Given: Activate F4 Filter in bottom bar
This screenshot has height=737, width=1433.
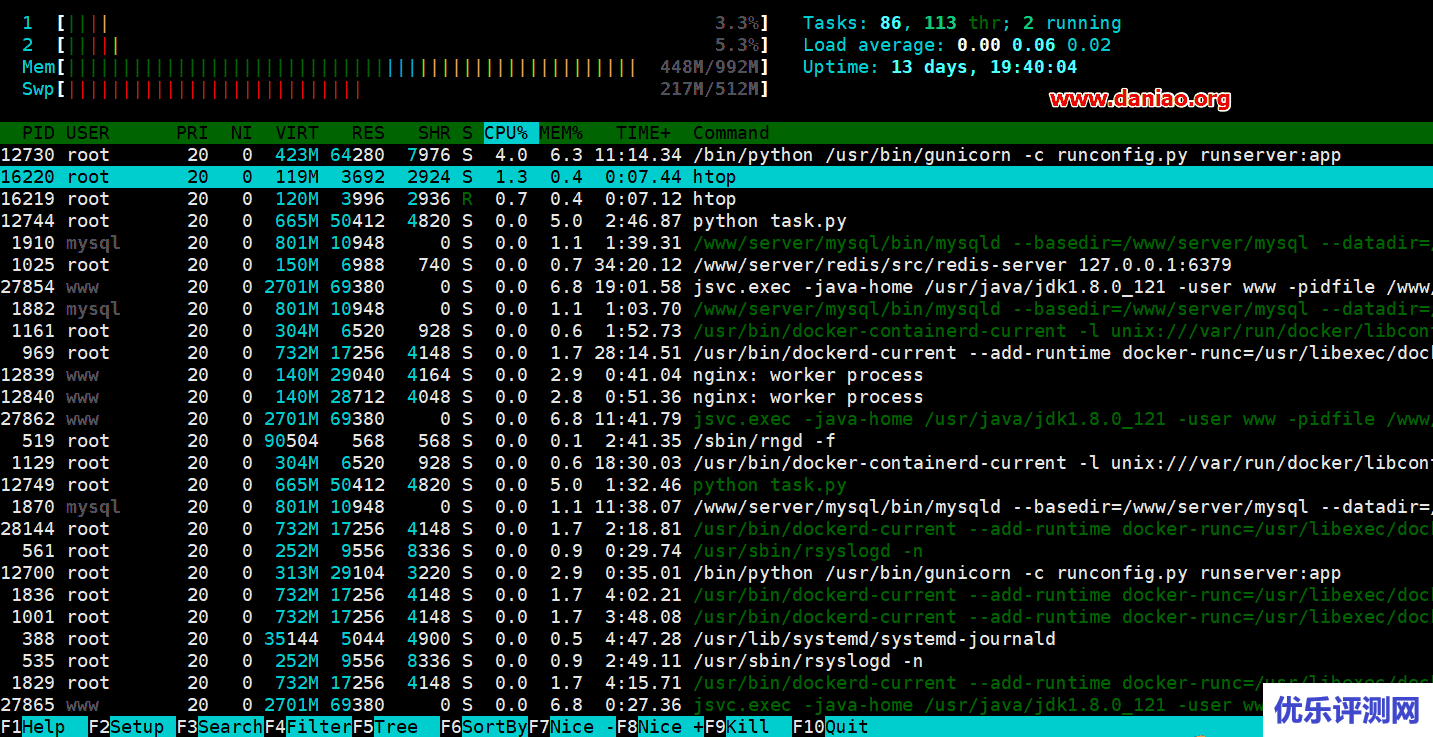Looking at the screenshot, I should [308, 727].
